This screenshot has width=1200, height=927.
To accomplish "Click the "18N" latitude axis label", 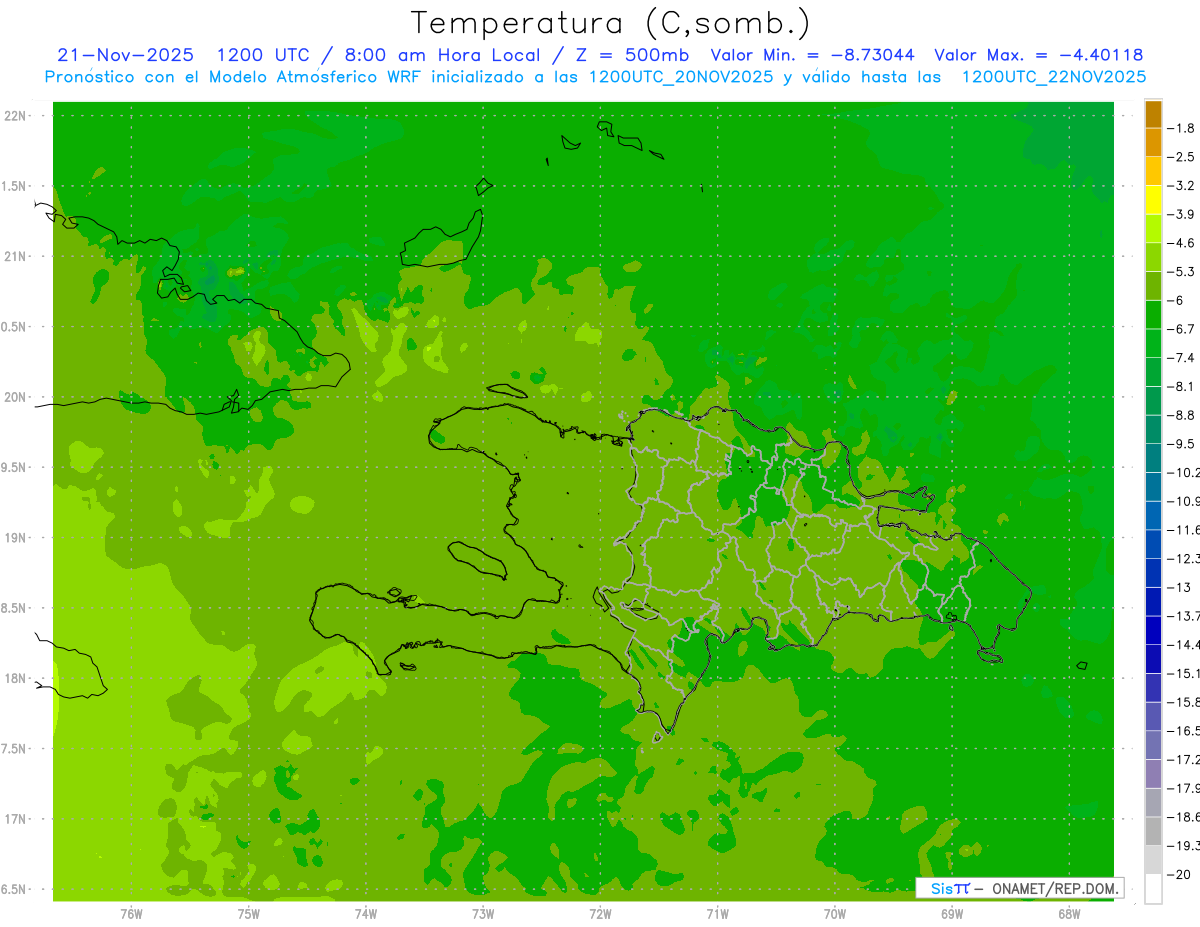I will point(15,679).
